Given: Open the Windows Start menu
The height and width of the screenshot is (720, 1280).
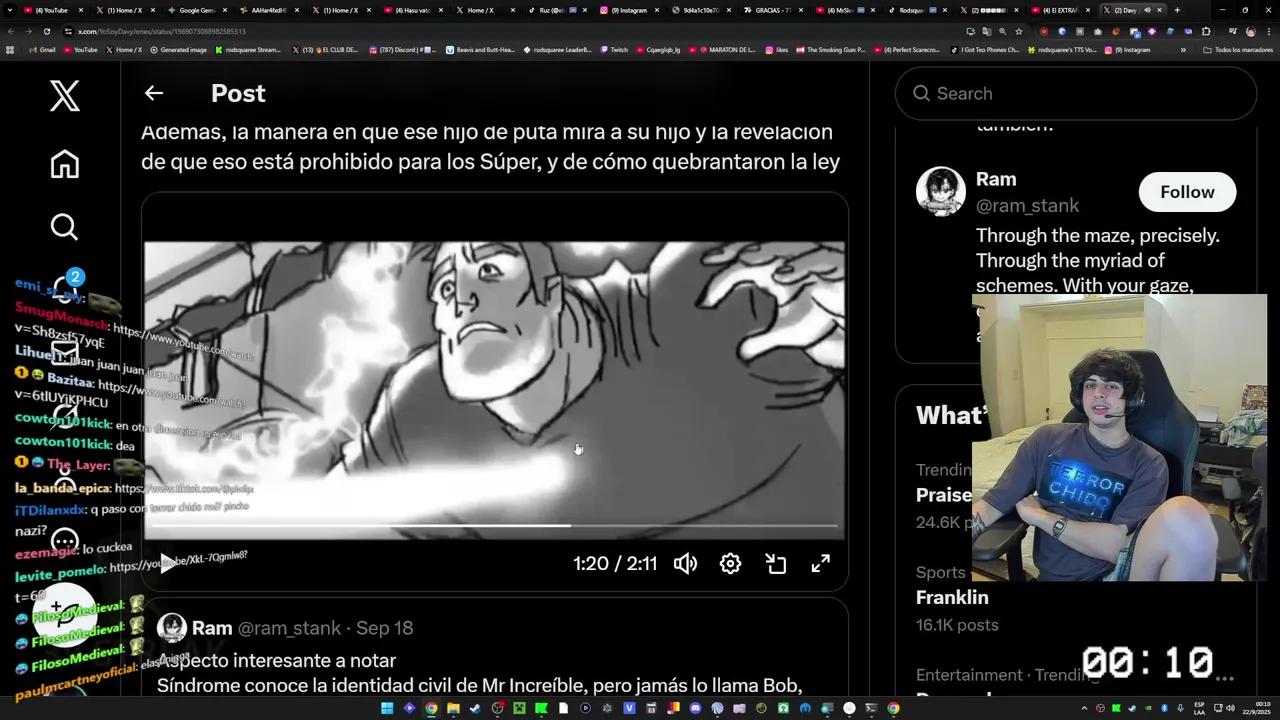Looking at the screenshot, I should [387, 708].
